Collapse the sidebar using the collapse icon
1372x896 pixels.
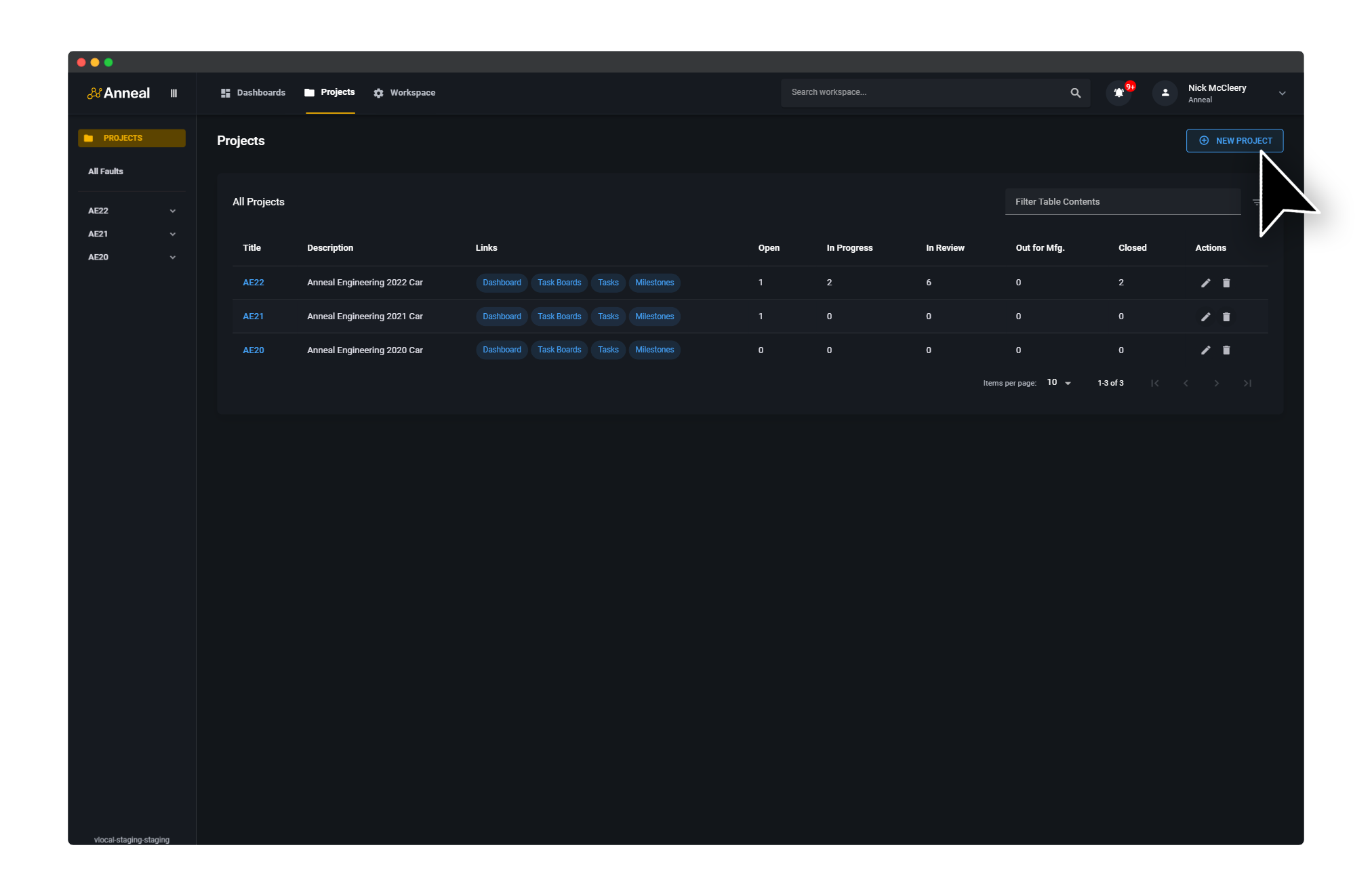[x=174, y=93]
